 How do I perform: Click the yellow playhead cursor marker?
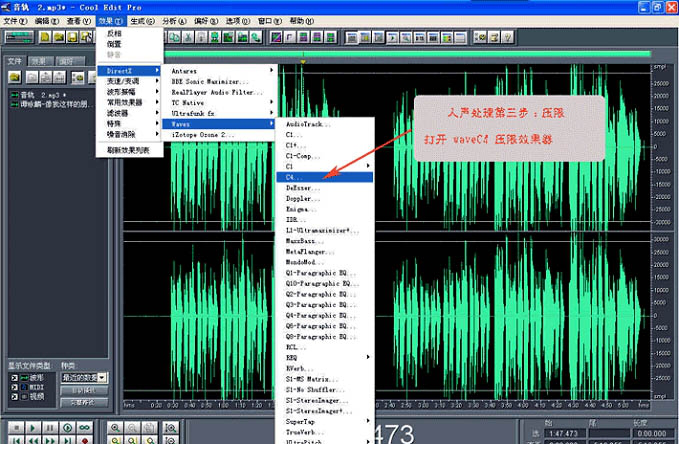(303, 62)
